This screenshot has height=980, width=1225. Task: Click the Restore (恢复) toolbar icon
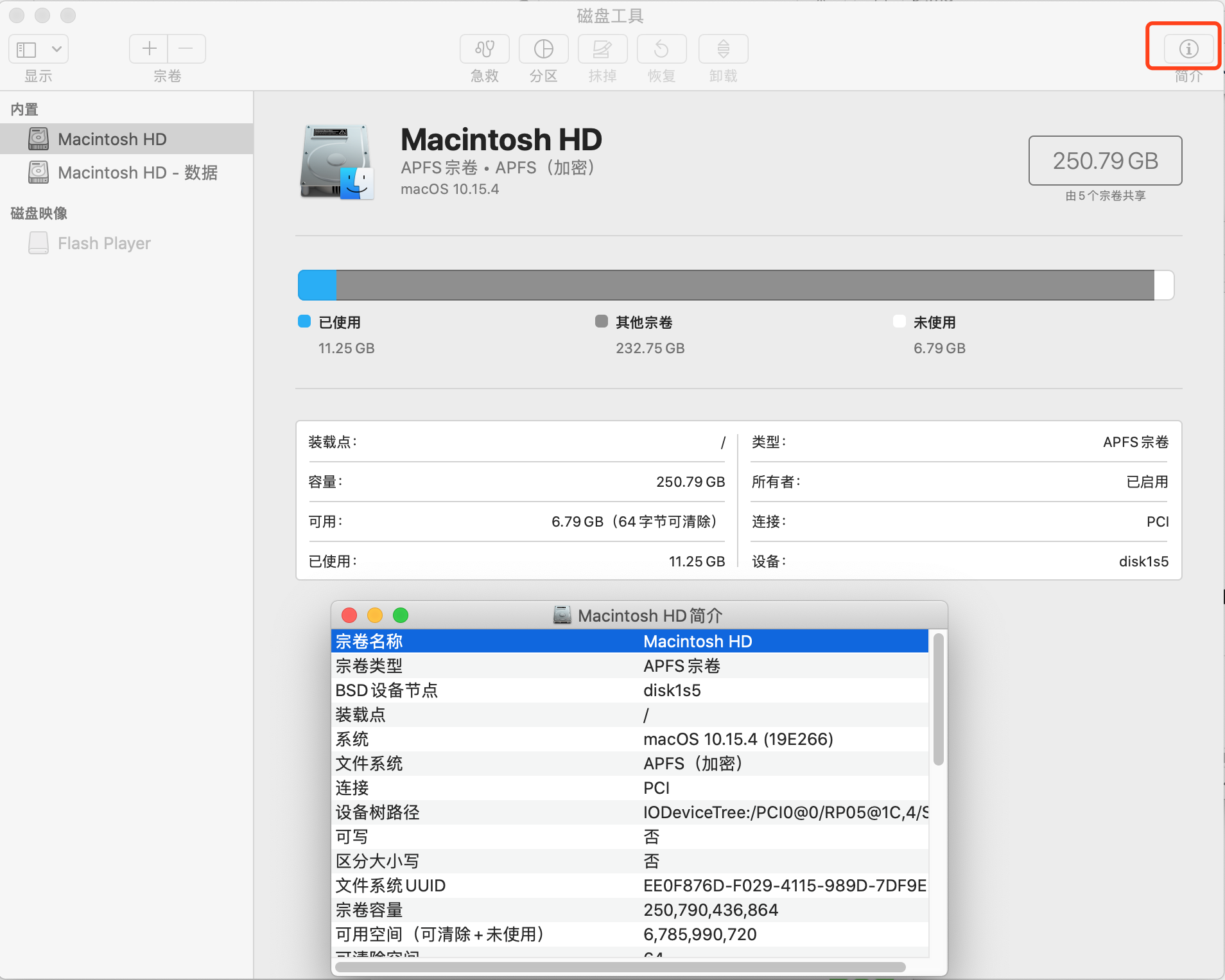[662, 49]
